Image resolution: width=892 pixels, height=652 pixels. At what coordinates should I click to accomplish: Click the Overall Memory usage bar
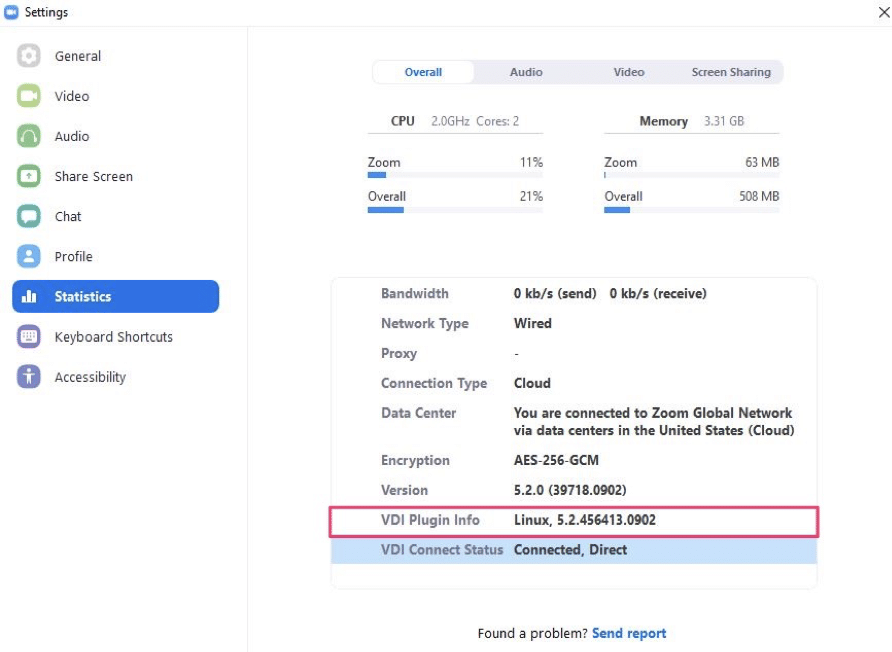pos(691,210)
